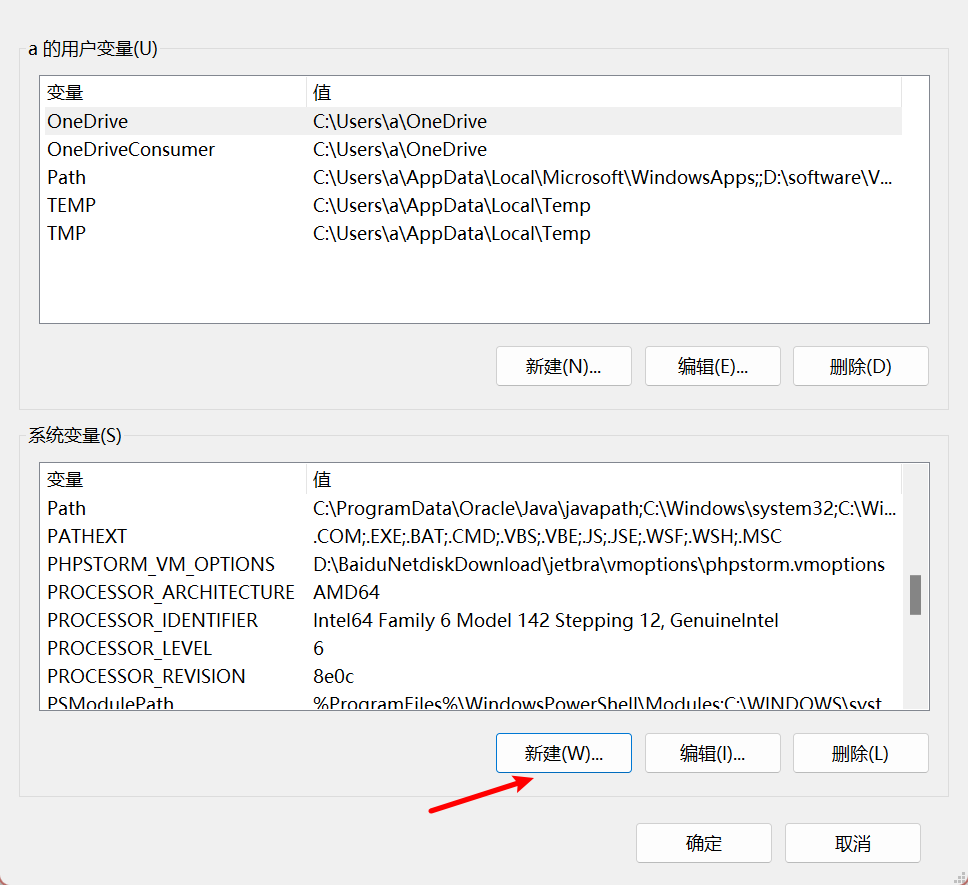Click 编辑(E)... button for user variables
This screenshot has height=885, width=968.
coord(712,366)
